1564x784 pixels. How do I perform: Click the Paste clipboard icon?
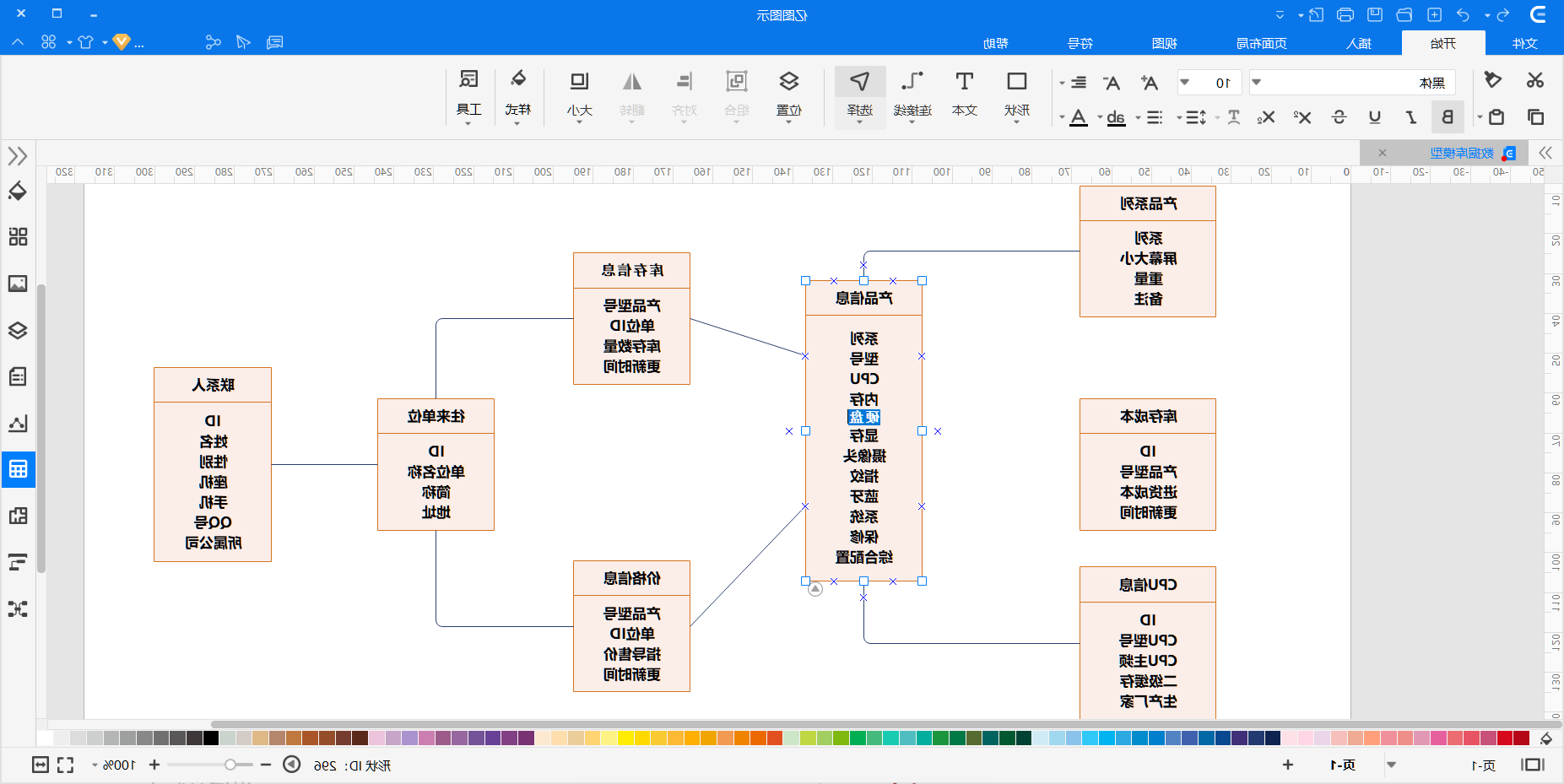tap(1496, 116)
